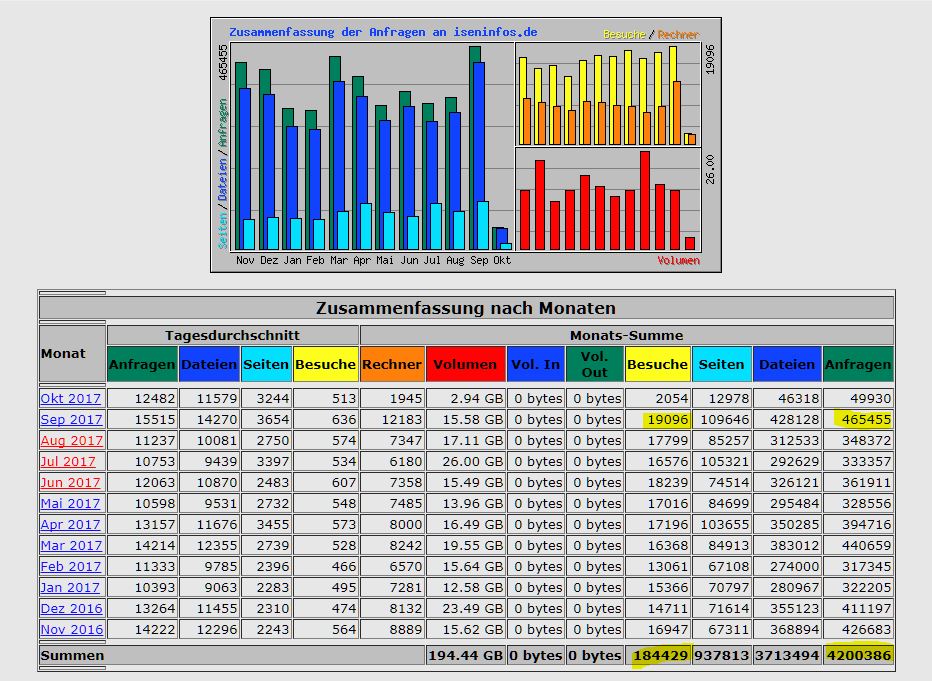
Task: Open the Feb 2017 month link
Action: pos(71,567)
